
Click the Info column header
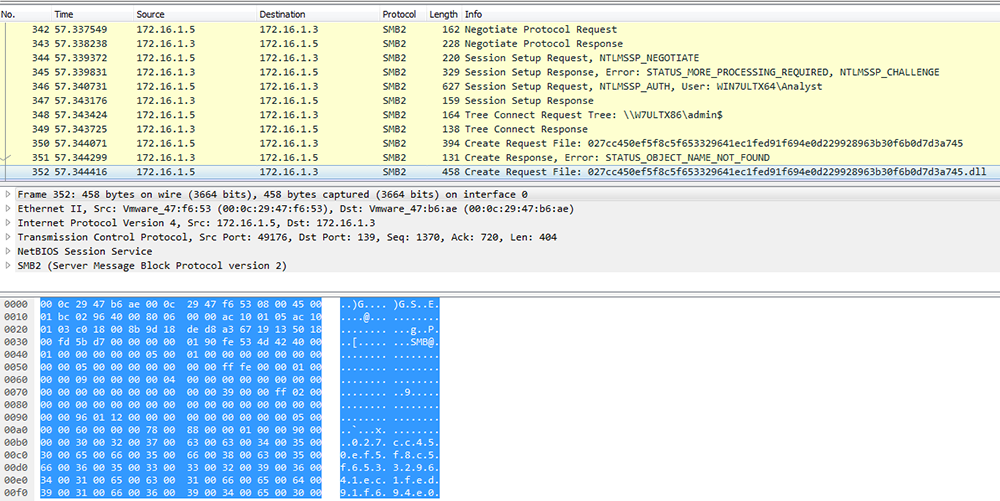tap(730, 14)
